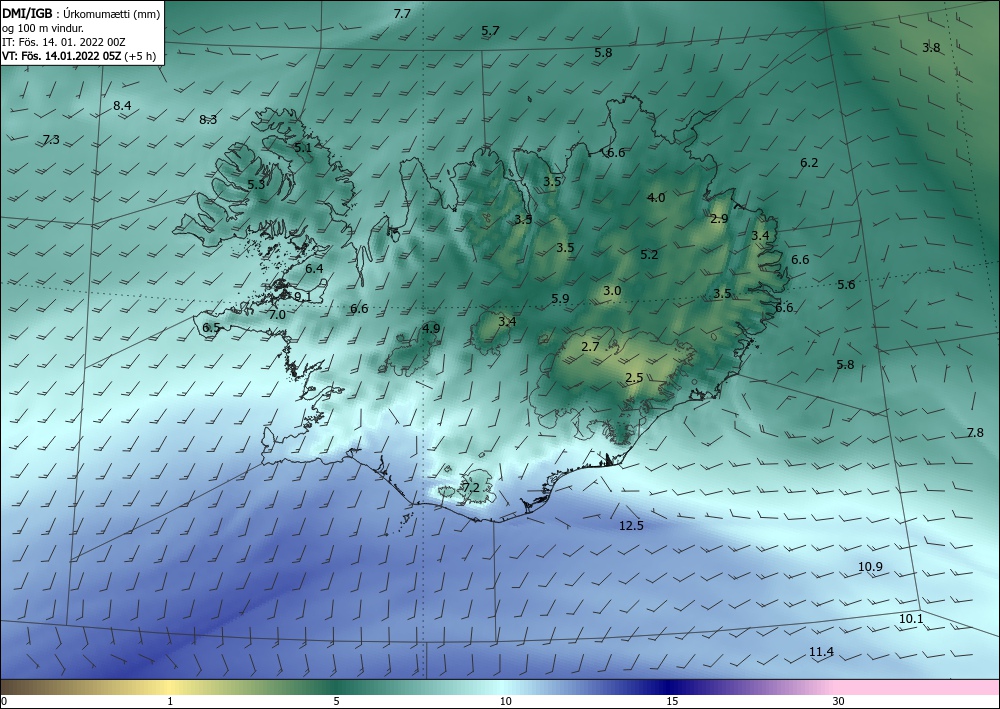Click the 2.9 value label
The image size is (1000, 709).
tap(719, 219)
